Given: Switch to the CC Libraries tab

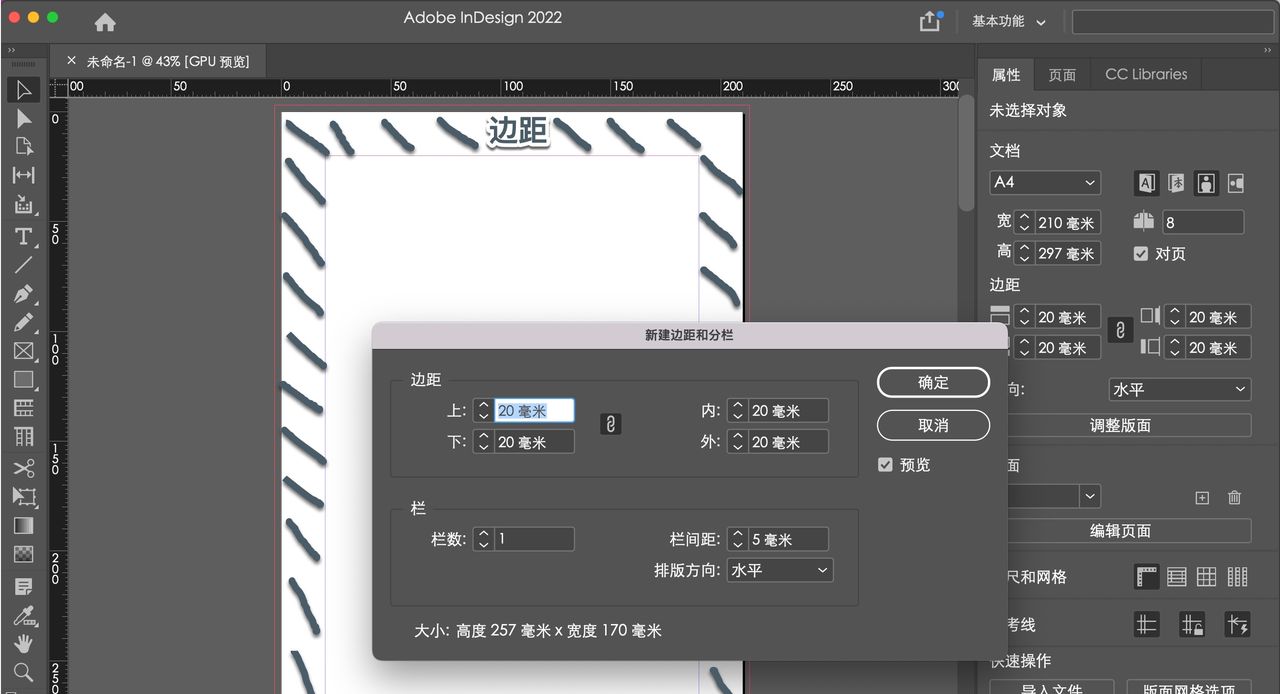Looking at the screenshot, I should 1145,74.
